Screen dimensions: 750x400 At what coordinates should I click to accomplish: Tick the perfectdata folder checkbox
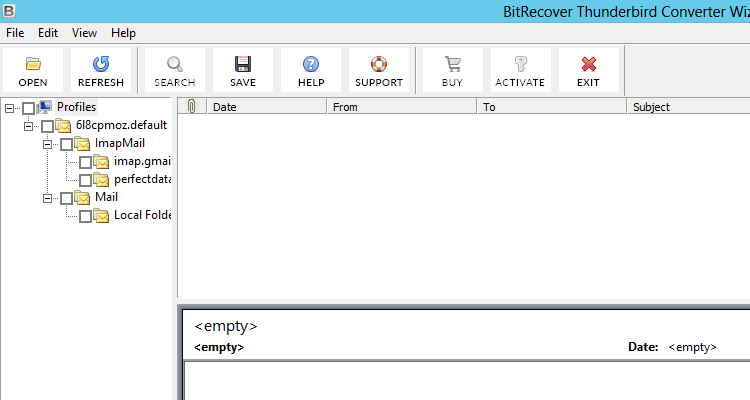click(x=86, y=180)
